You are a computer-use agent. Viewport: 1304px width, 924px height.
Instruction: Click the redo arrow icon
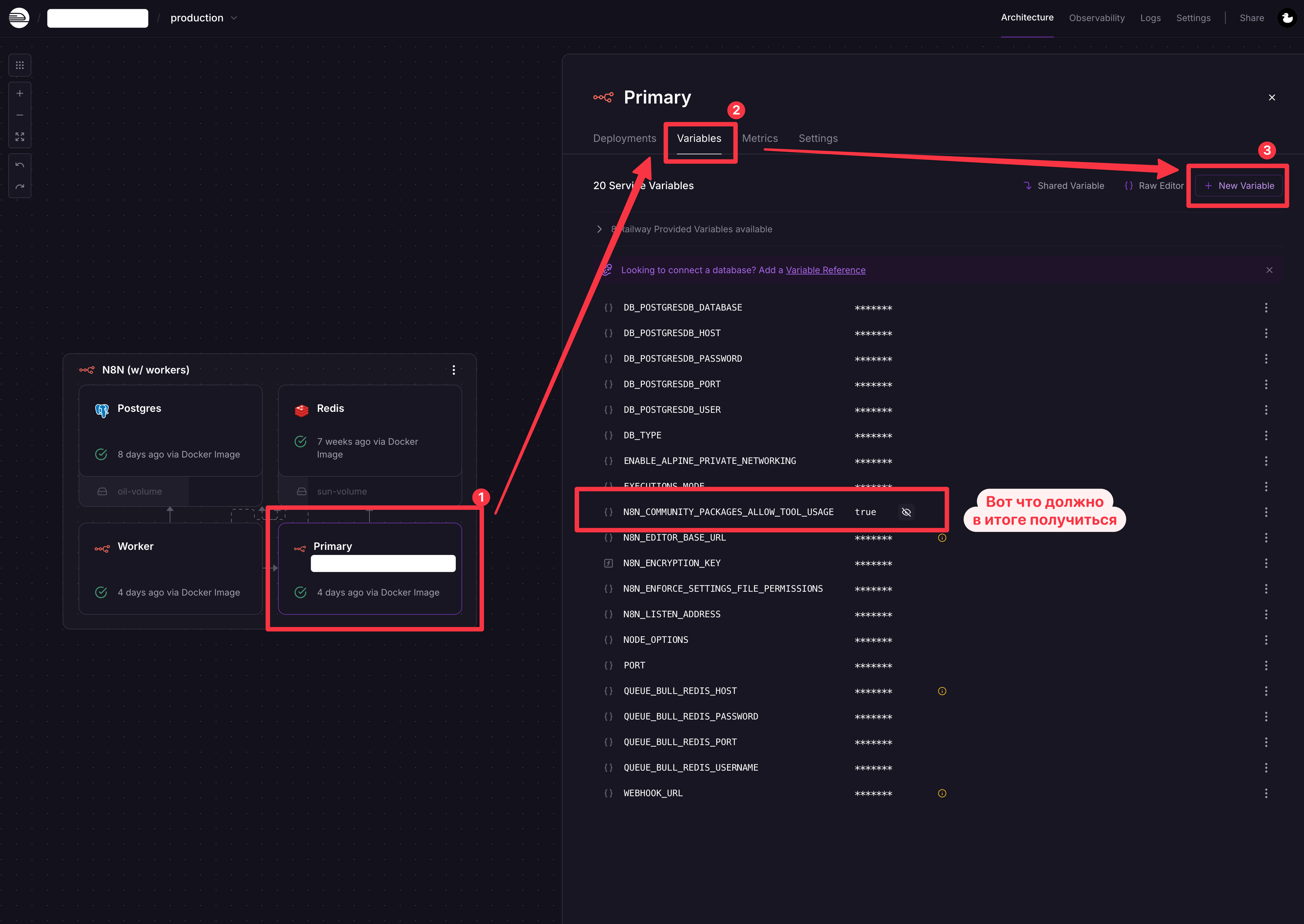click(x=20, y=187)
